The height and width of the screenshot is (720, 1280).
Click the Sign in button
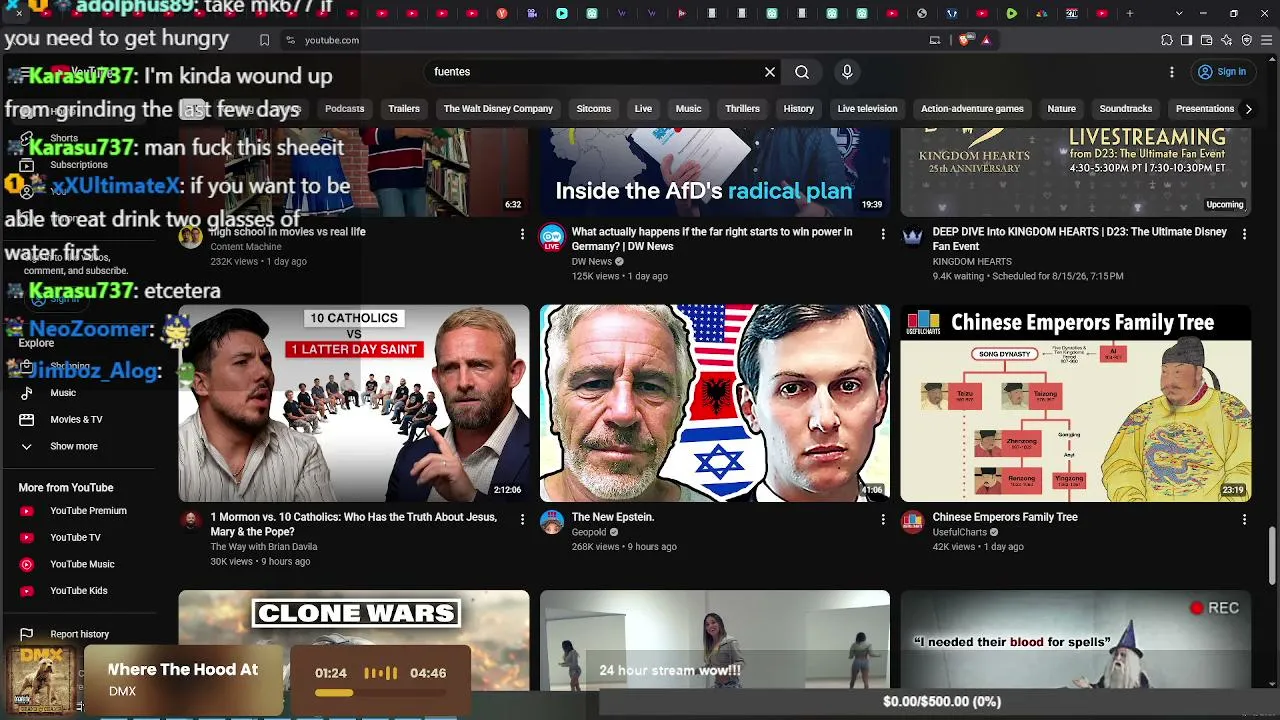1222,72
